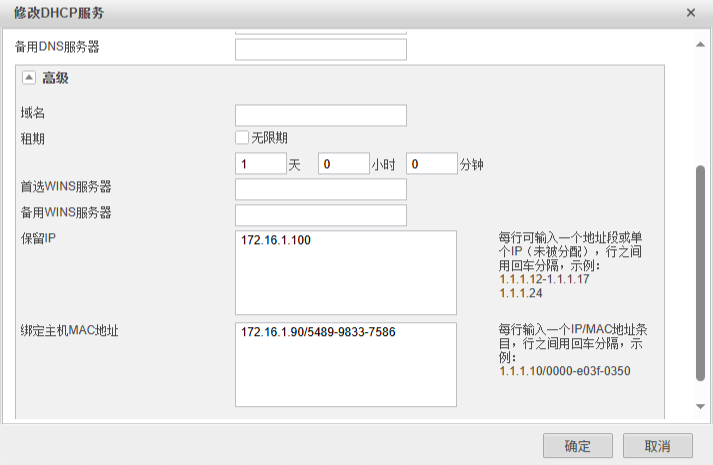This screenshot has width=713, height=465.
Task: Click the 域名 input field
Action: coord(321,115)
